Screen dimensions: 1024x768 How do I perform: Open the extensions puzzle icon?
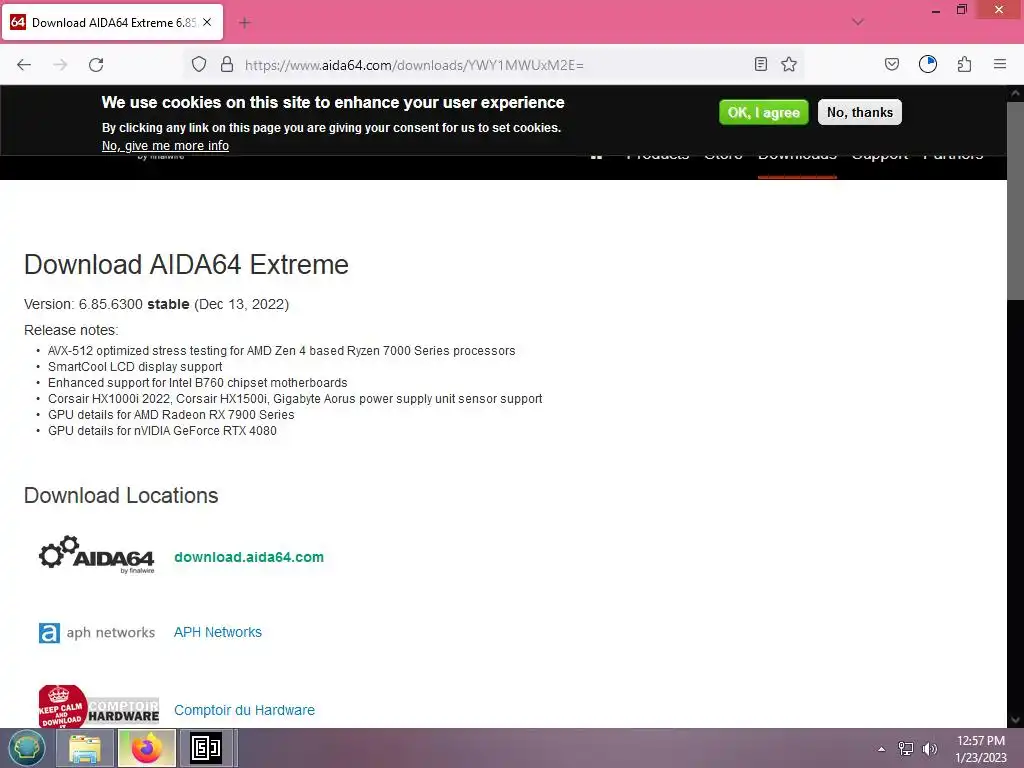964,64
